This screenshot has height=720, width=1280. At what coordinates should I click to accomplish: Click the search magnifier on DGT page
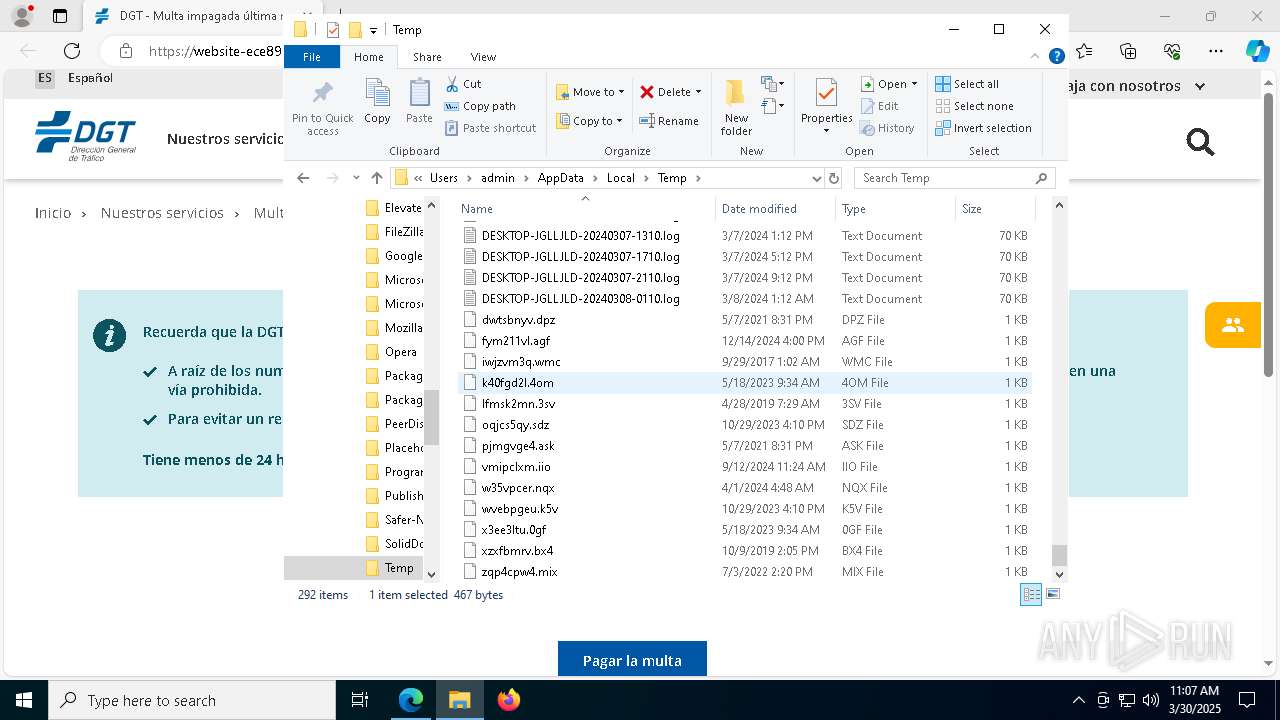1200,142
